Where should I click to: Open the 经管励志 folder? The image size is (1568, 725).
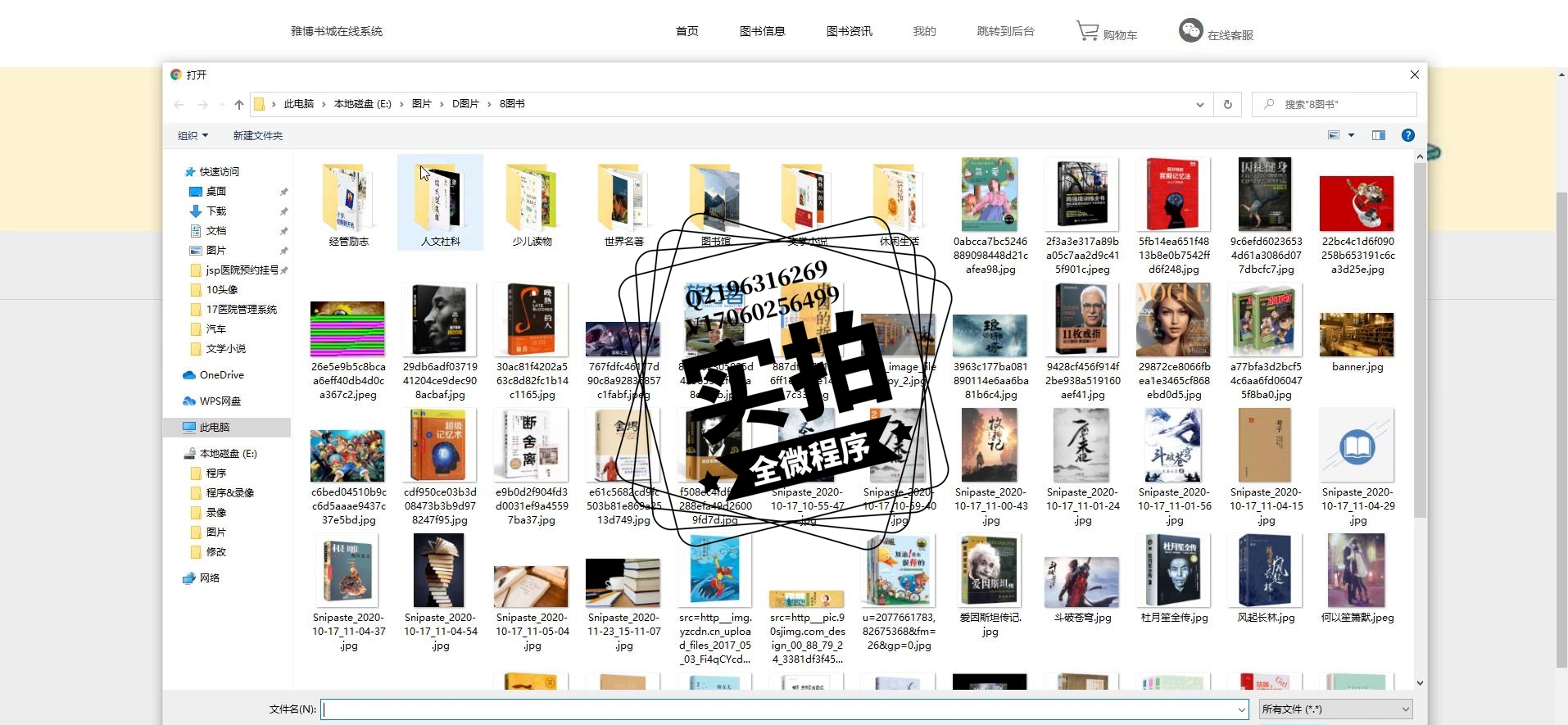point(349,203)
